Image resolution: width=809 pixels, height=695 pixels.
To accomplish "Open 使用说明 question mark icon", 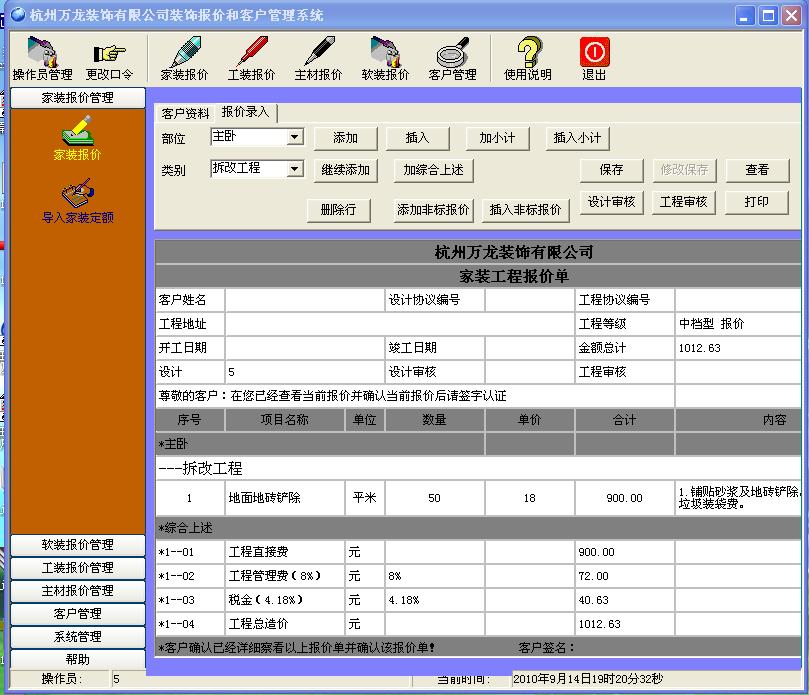I will [528, 59].
